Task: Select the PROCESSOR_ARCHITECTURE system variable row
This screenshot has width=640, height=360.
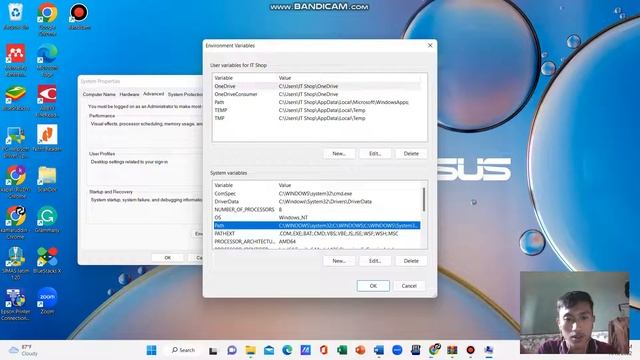Action: (317, 242)
